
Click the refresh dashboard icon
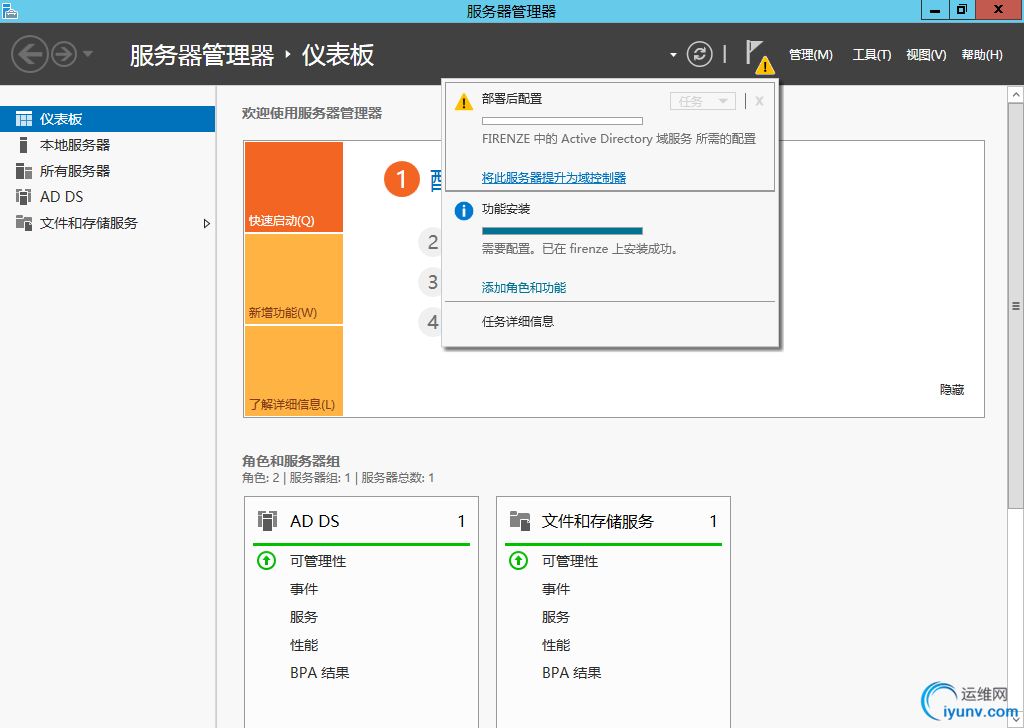tap(702, 54)
